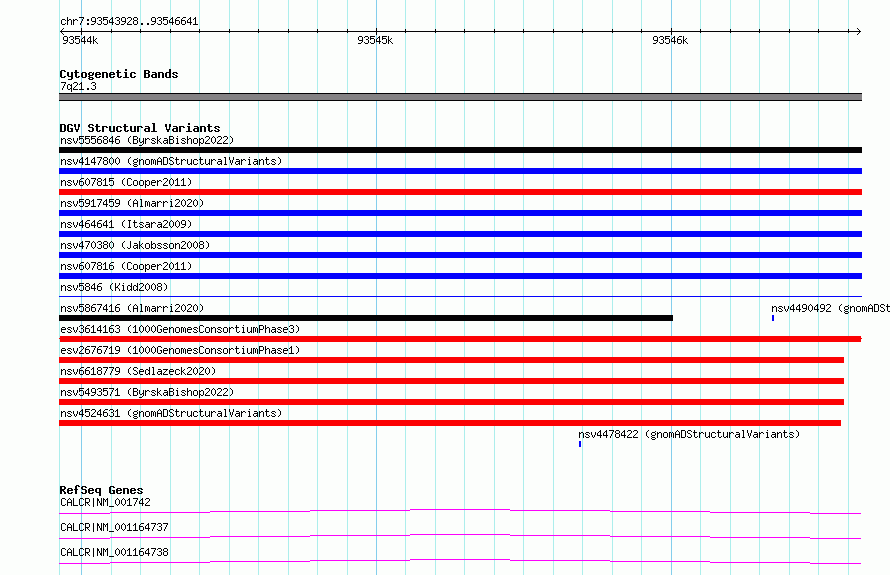Select the nsv5846 (Kidd2008) label
Image resolution: width=890 pixels, height=575 pixels.
[x=114, y=287]
